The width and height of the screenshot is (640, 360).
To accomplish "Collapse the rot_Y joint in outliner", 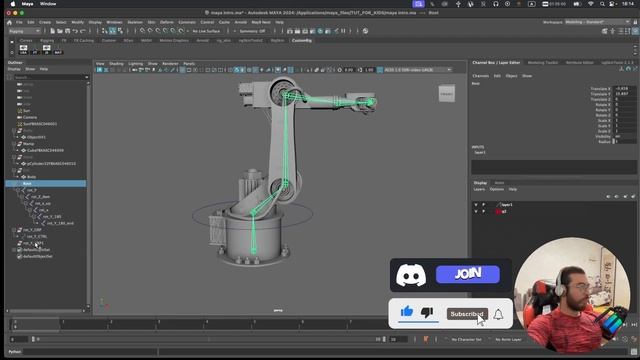I will coord(18,190).
